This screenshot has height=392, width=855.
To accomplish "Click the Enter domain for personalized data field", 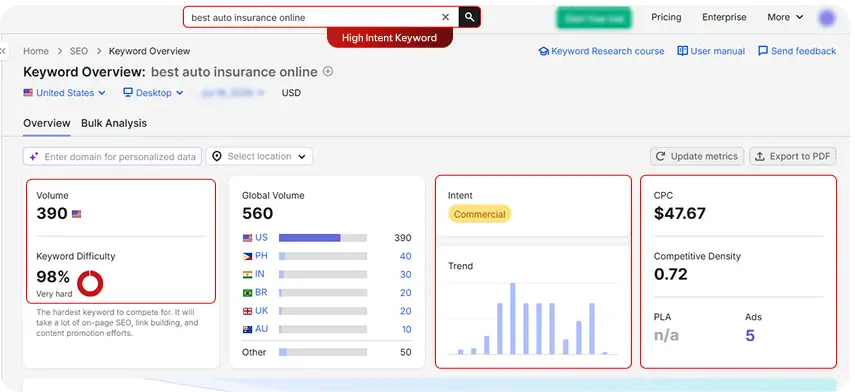I will [x=112, y=156].
